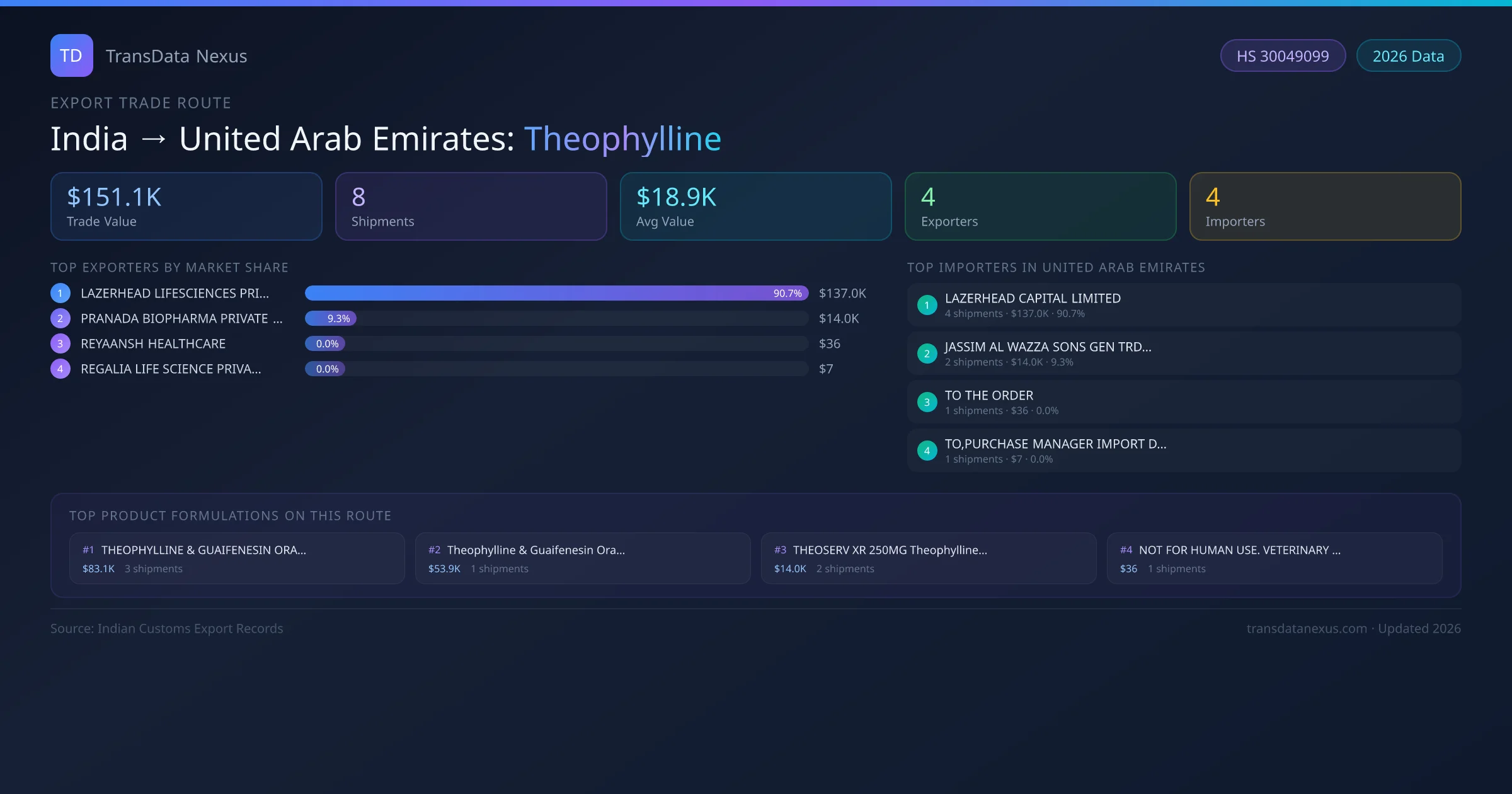Click the TD logo icon

tap(71, 55)
